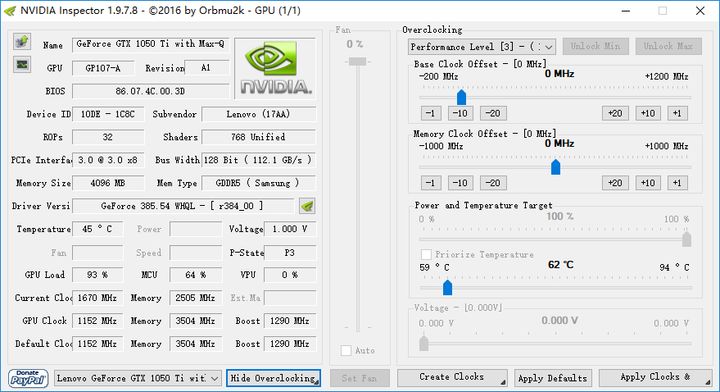Click the Name field showing GeForce GTX 1050 Ti

[151, 45]
